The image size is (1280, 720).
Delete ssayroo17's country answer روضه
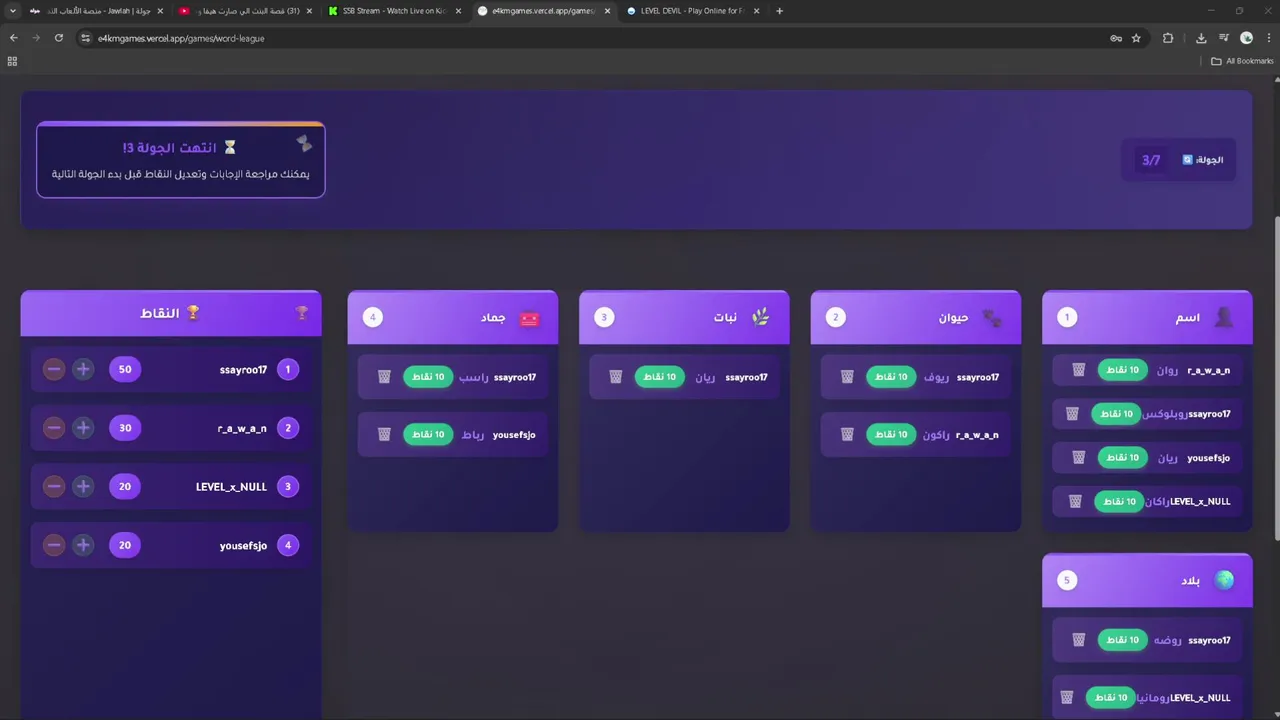tap(1078, 640)
